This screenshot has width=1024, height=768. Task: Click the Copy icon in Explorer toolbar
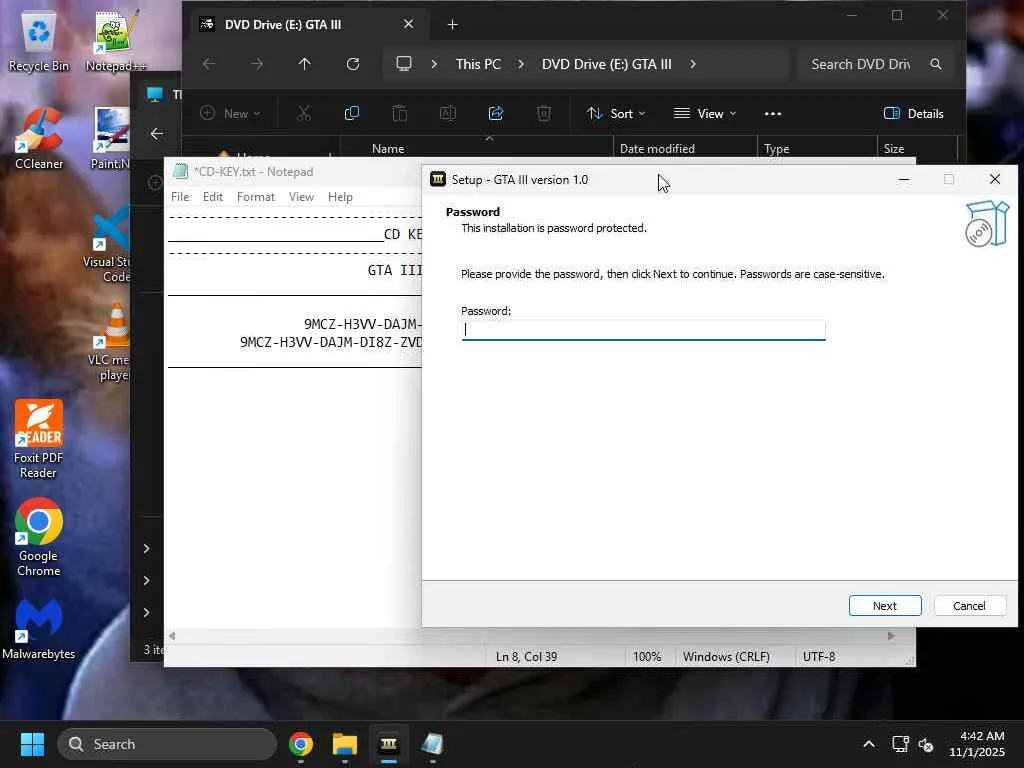pyautogui.click(x=352, y=113)
